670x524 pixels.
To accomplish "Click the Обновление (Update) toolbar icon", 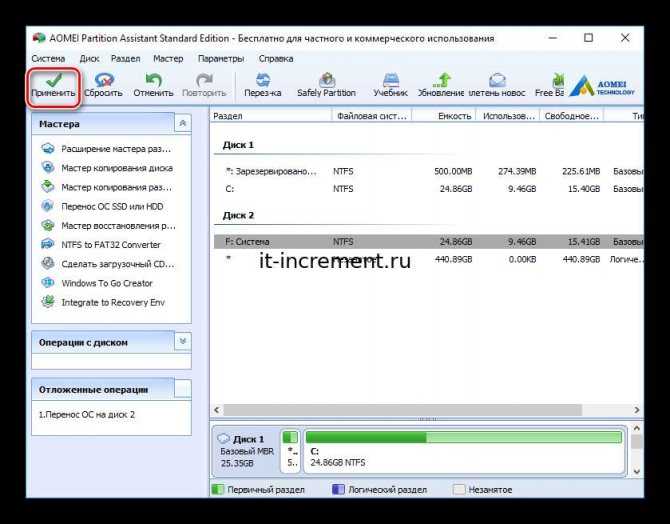I will 442,80.
